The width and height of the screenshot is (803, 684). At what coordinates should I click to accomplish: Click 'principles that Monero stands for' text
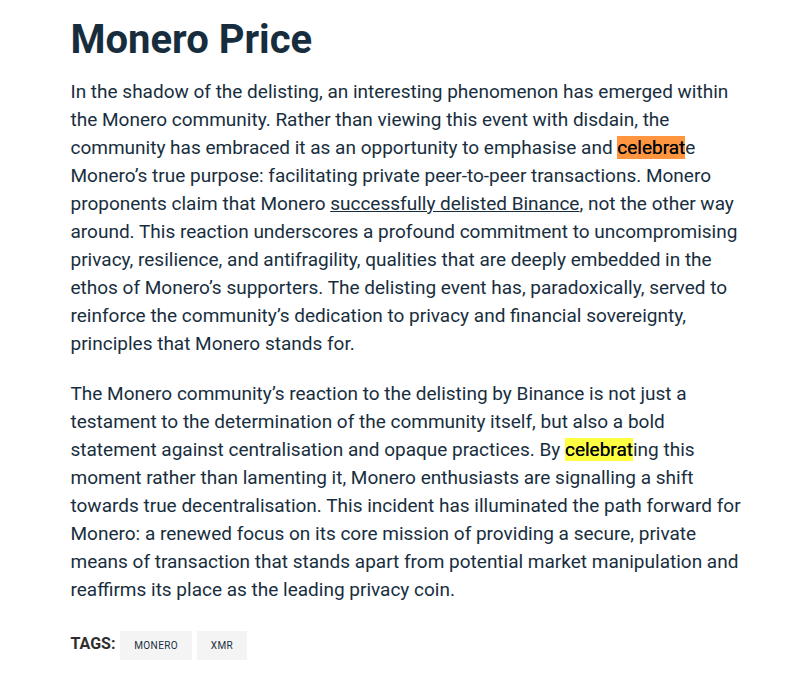210,344
